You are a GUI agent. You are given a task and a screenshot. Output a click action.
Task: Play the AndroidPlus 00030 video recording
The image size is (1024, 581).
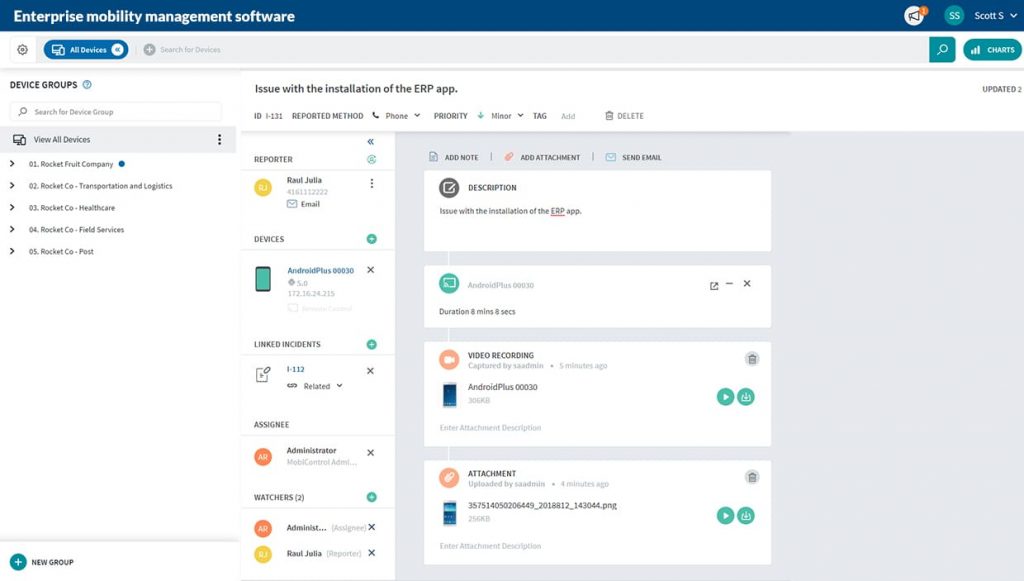click(725, 396)
